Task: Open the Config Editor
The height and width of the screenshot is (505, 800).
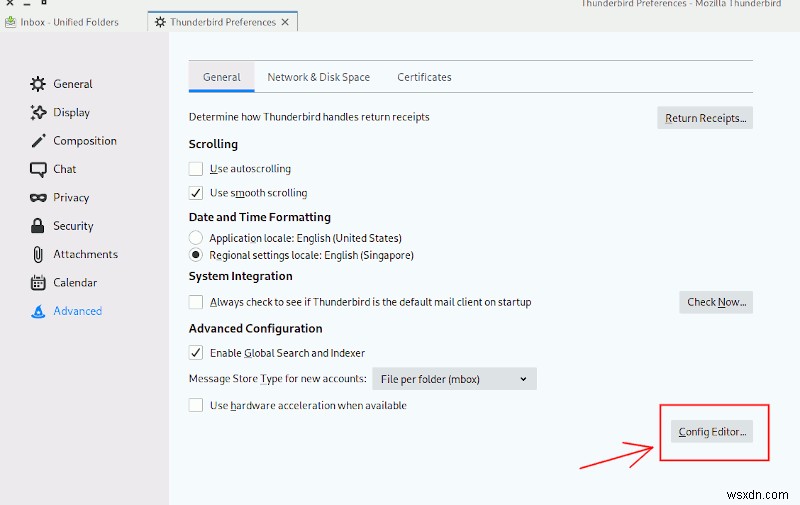Action: (712, 432)
